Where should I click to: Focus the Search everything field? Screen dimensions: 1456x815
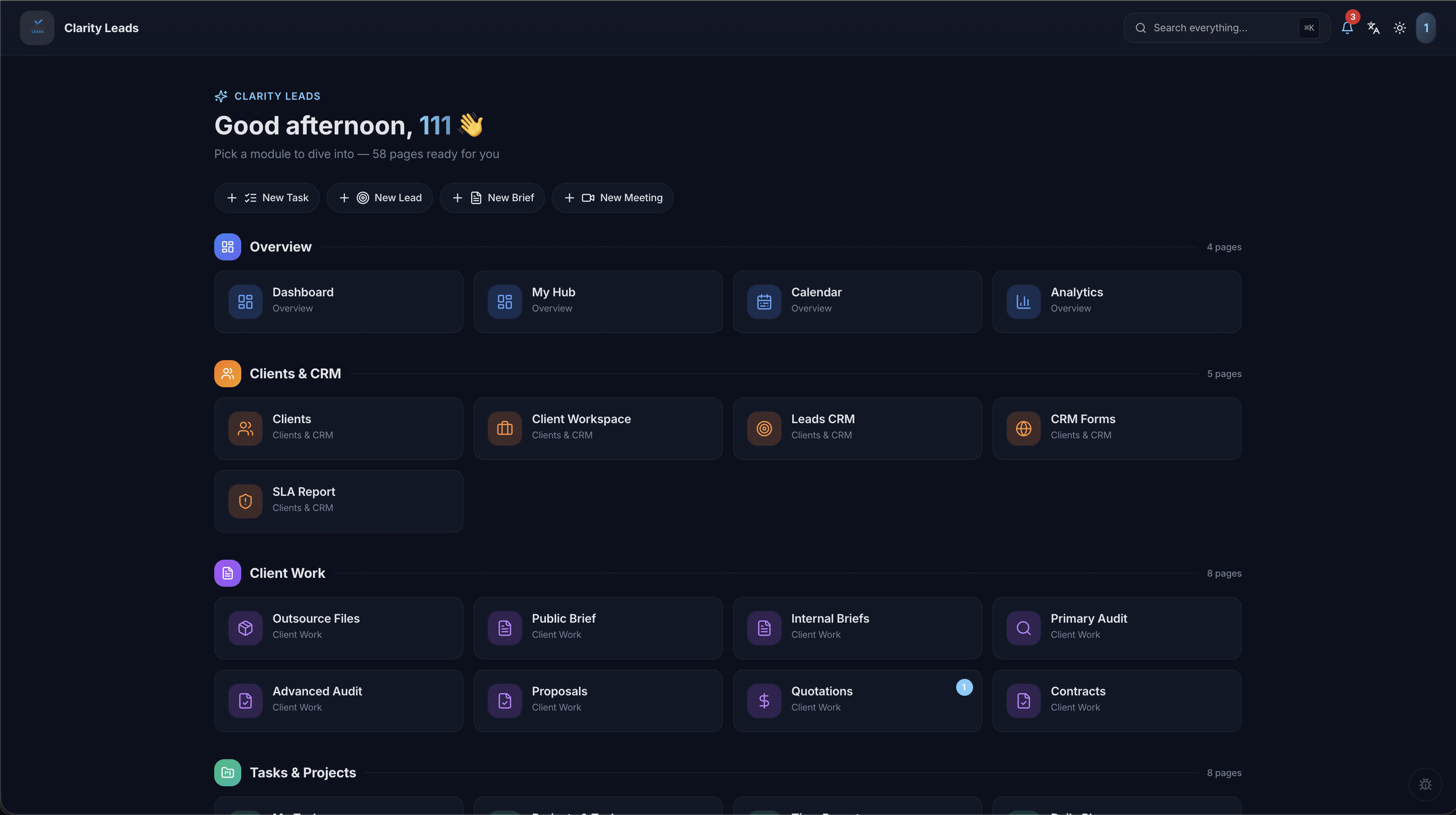coord(1227,28)
